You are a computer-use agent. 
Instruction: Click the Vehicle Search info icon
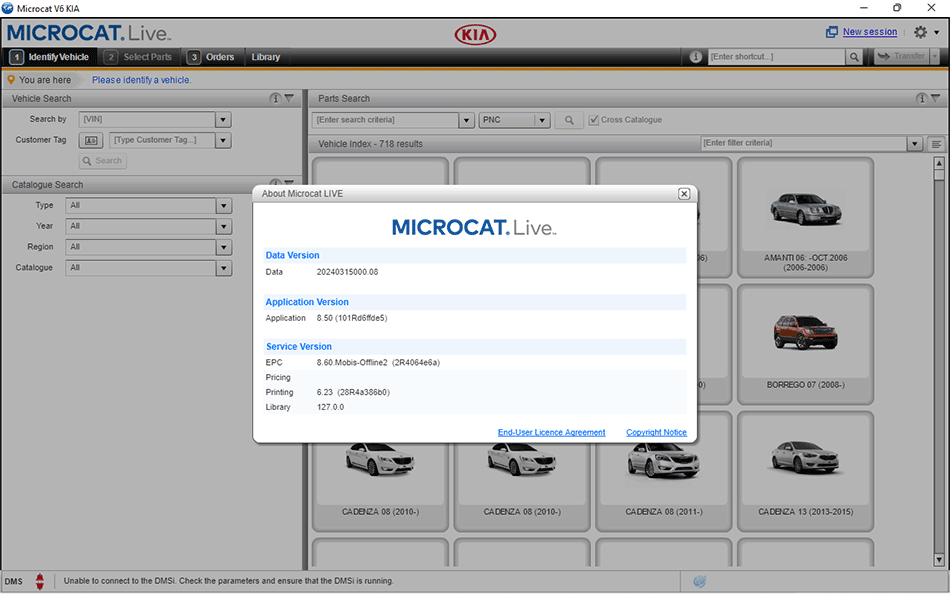[275, 98]
